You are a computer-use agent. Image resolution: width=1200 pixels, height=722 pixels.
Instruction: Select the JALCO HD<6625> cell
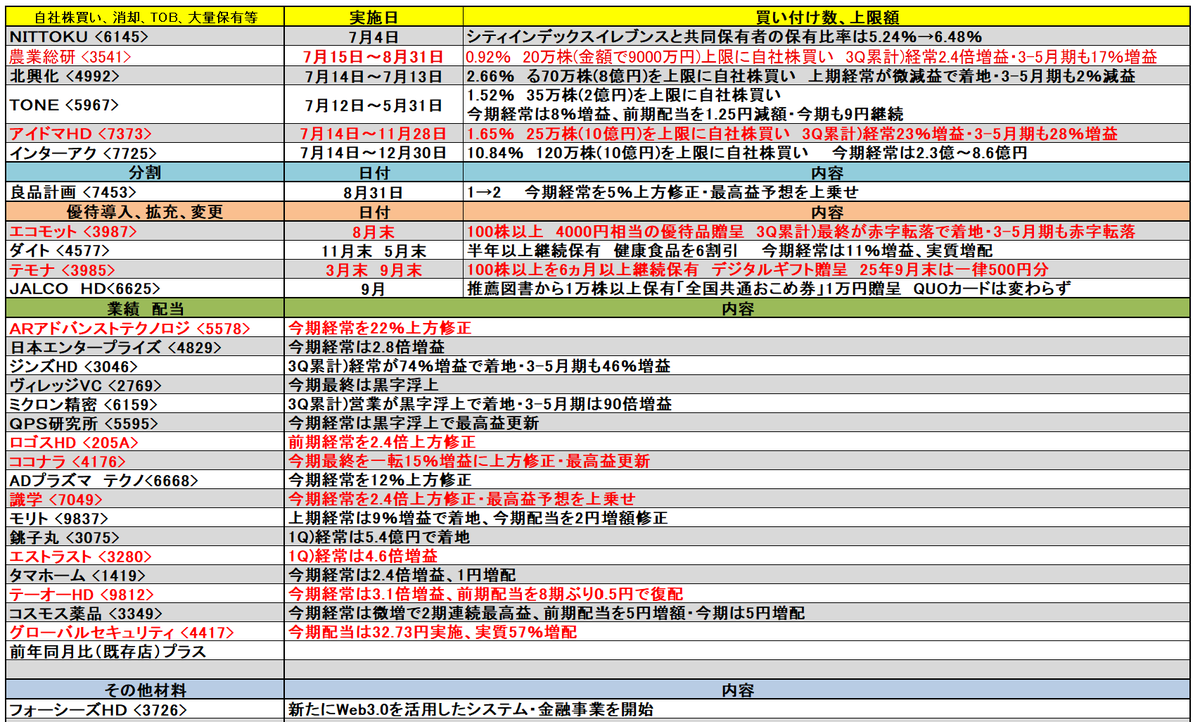[x=144, y=289]
